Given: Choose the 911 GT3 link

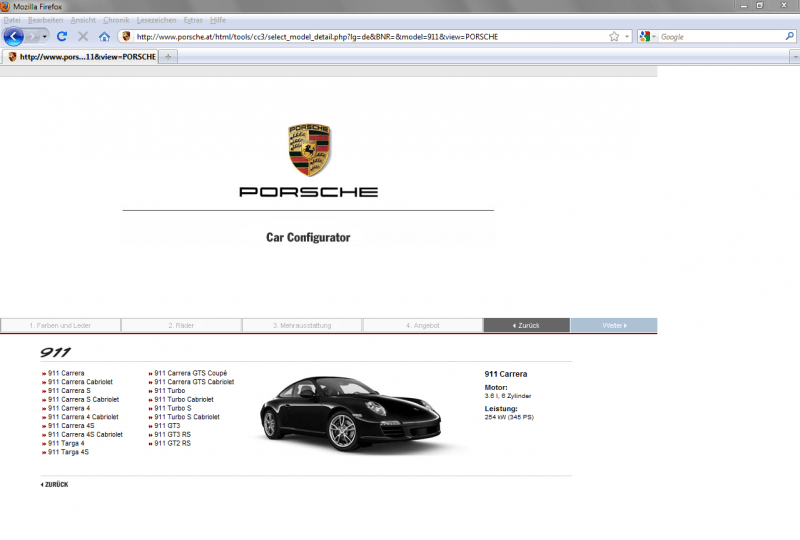Looking at the screenshot, I should click(x=167, y=426).
